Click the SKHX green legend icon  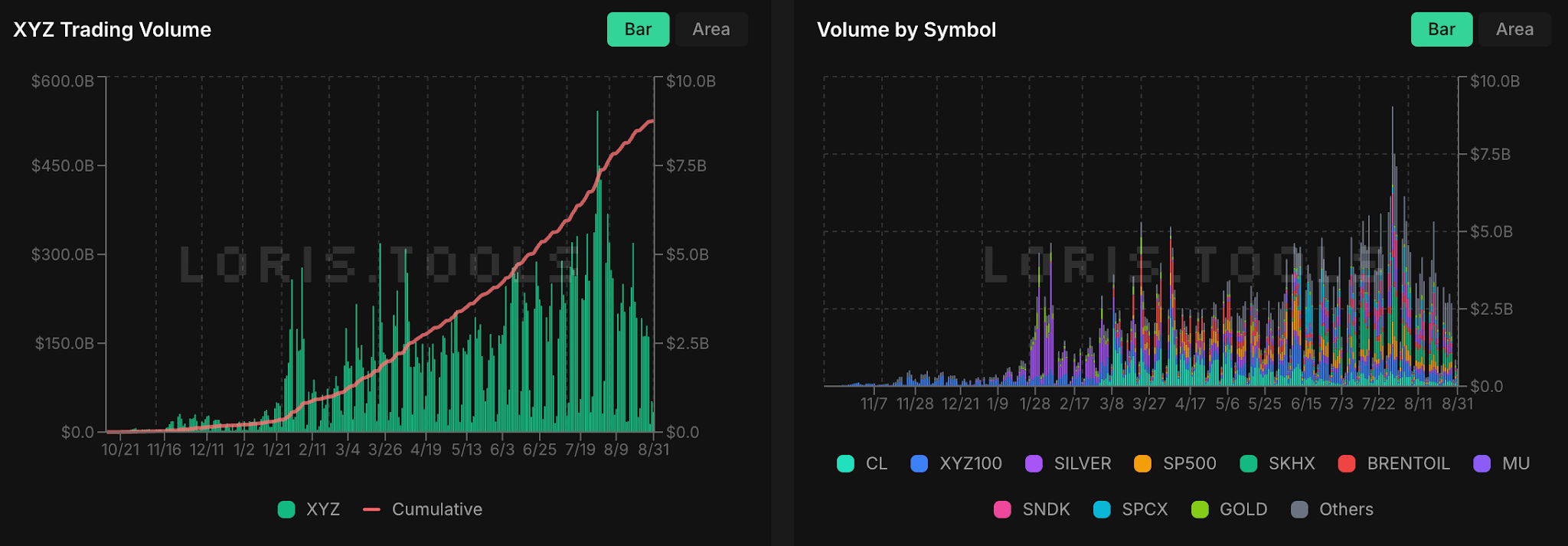coord(1248,463)
